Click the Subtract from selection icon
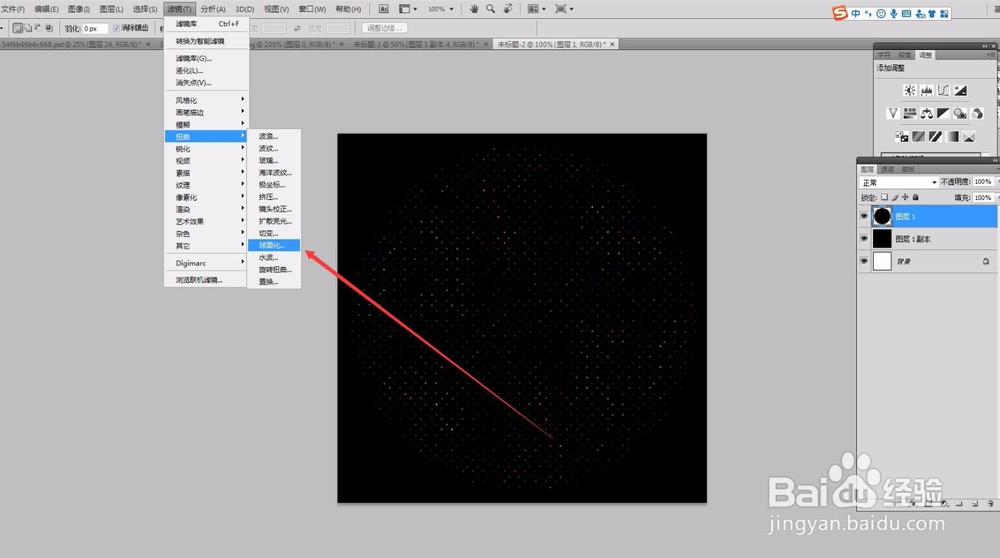This screenshot has height=558, width=1000. click(x=38, y=28)
